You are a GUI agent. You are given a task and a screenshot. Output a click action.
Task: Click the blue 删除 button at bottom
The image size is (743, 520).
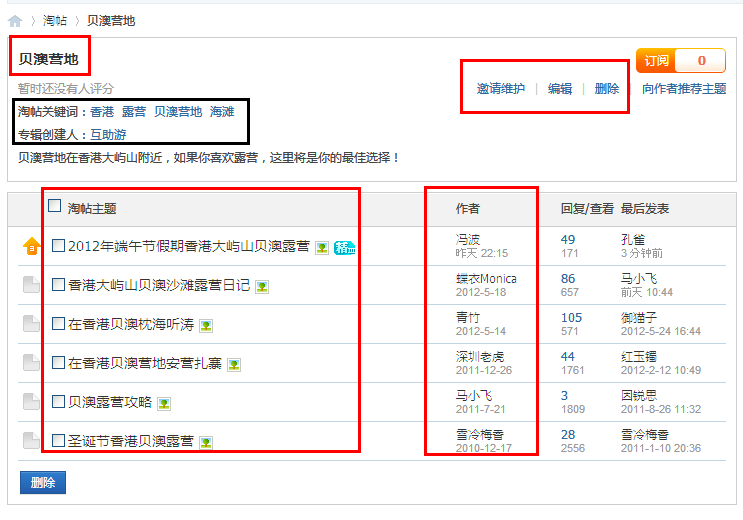click(43, 483)
